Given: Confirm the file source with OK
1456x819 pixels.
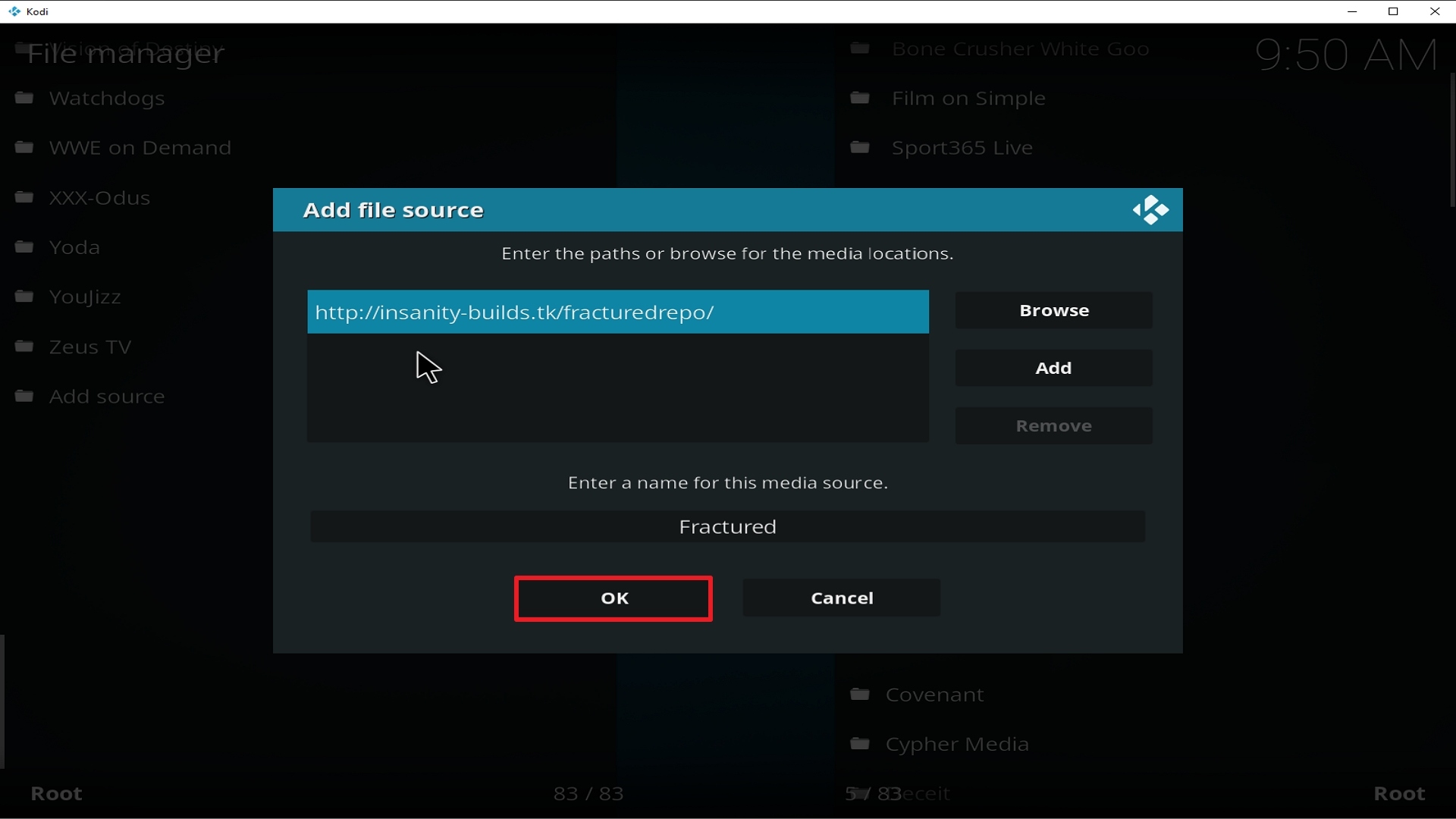Looking at the screenshot, I should tap(613, 598).
